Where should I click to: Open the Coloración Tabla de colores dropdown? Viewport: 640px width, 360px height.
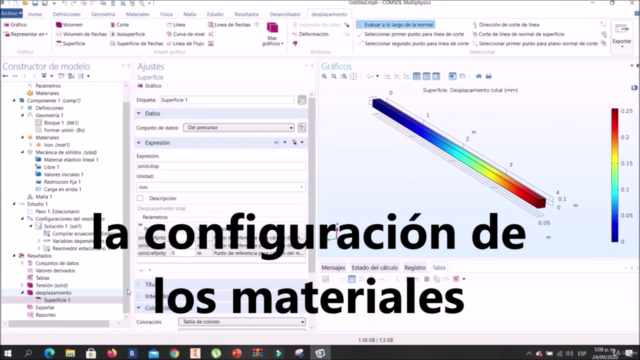pyautogui.click(x=242, y=322)
